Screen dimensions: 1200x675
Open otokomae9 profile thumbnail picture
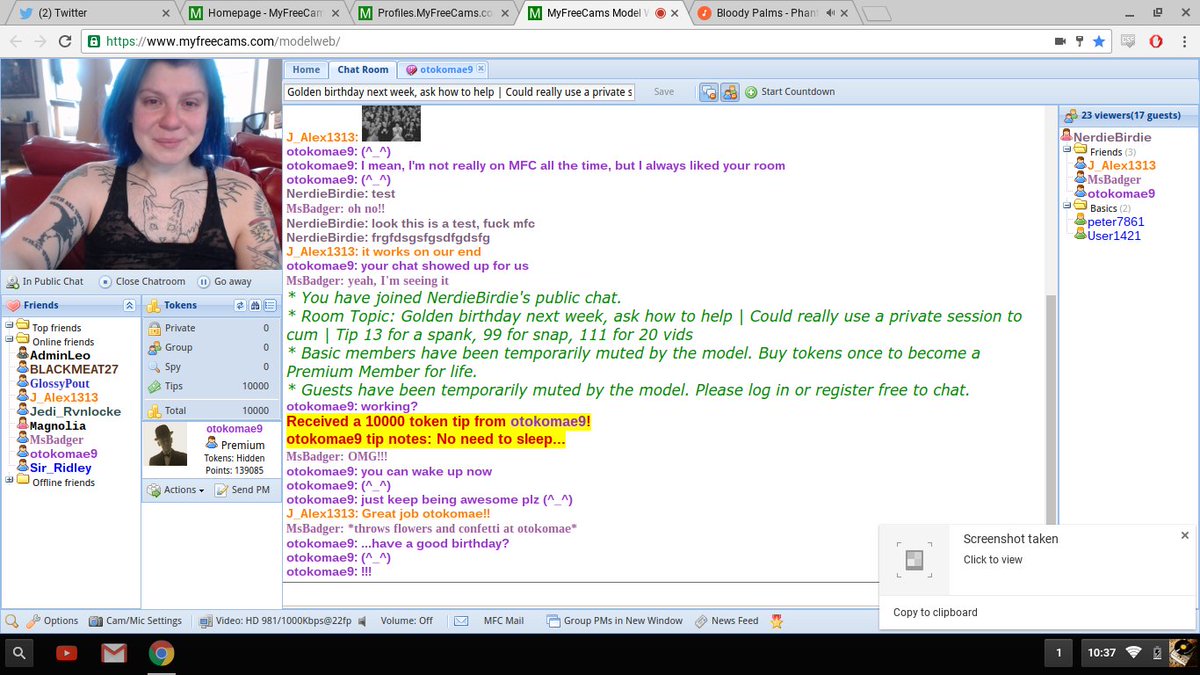pos(168,445)
